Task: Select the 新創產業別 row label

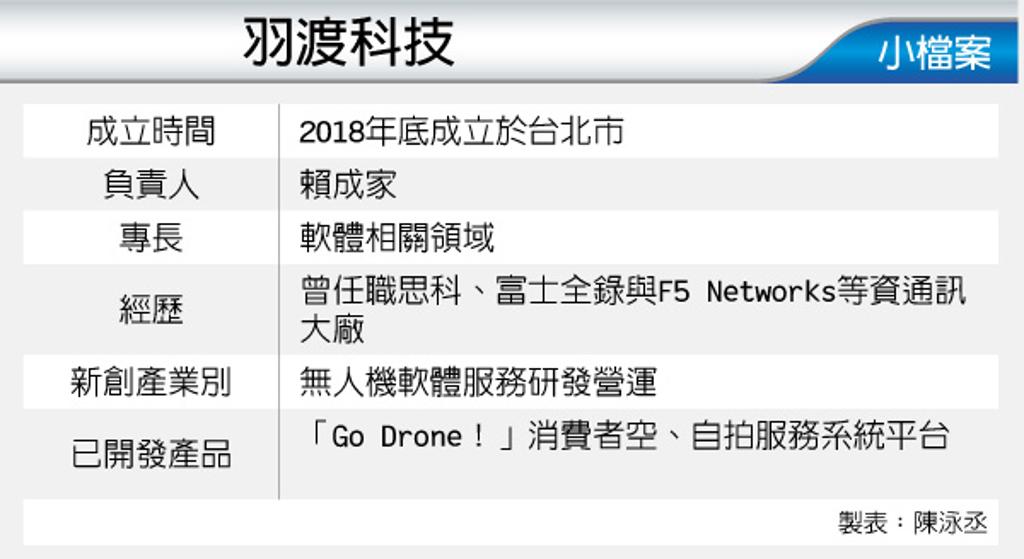Action: pos(151,382)
